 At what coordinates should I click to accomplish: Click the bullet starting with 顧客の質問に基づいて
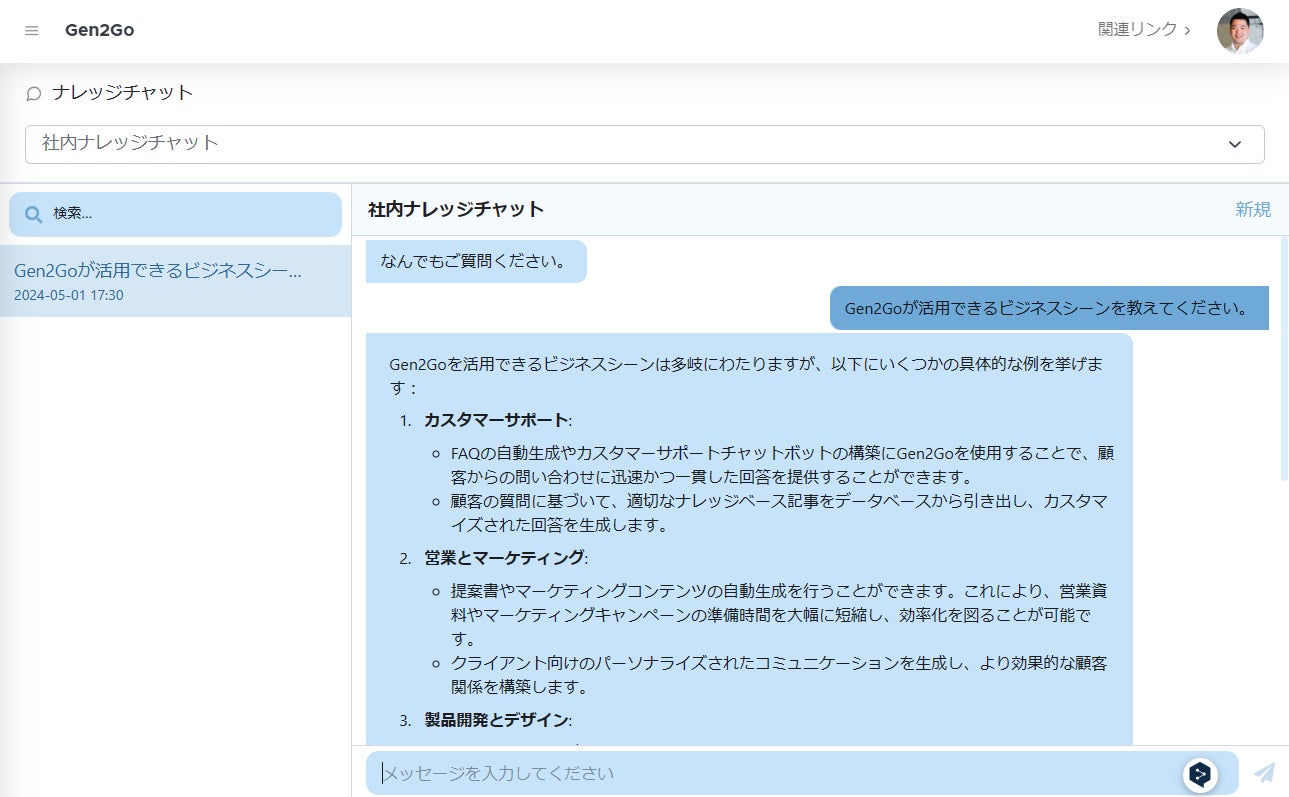click(x=779, y=512)
